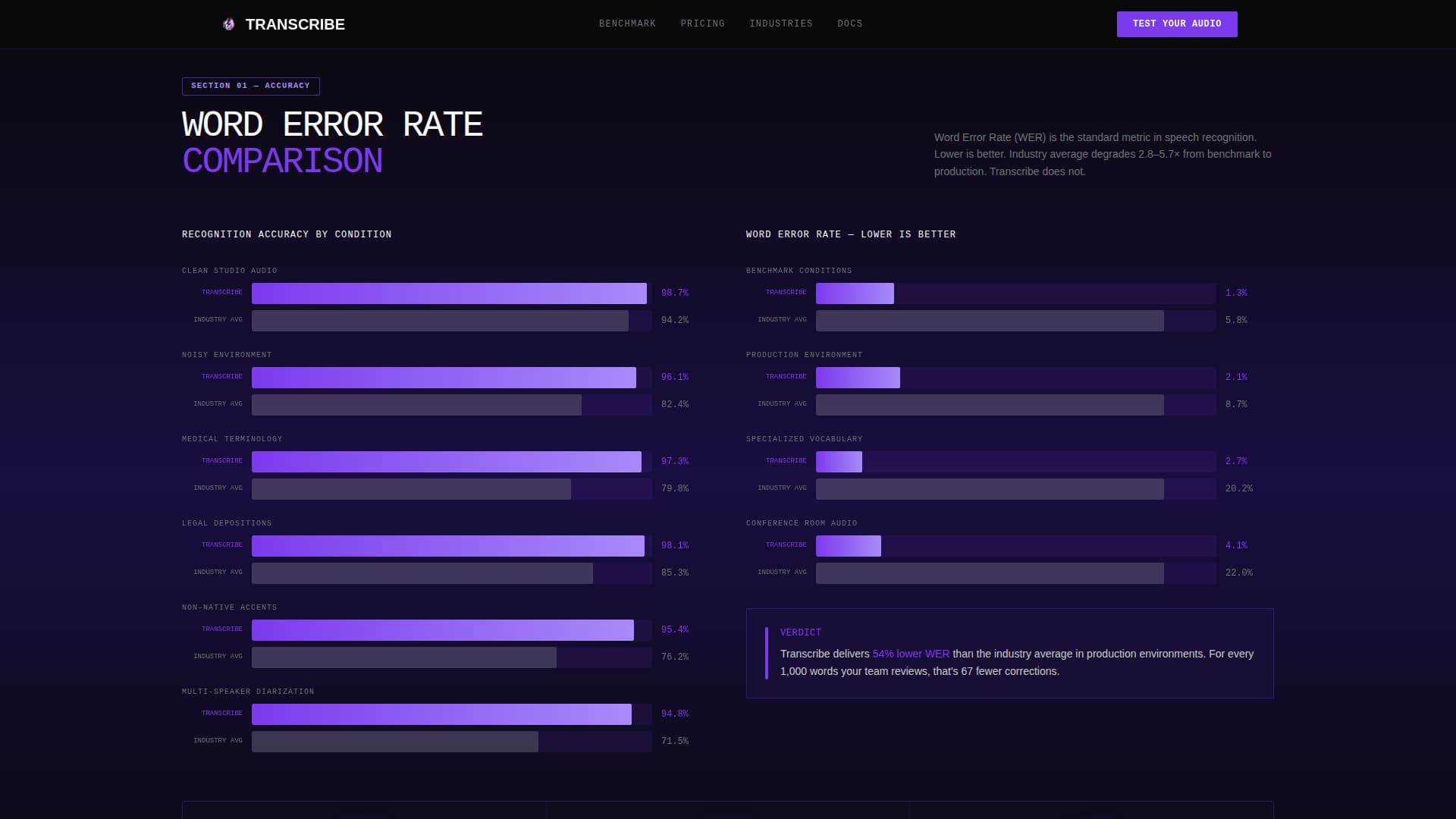Click the 79.8% accuracy value
This screenshot has height=819, width=1456.
coord(674,488)
